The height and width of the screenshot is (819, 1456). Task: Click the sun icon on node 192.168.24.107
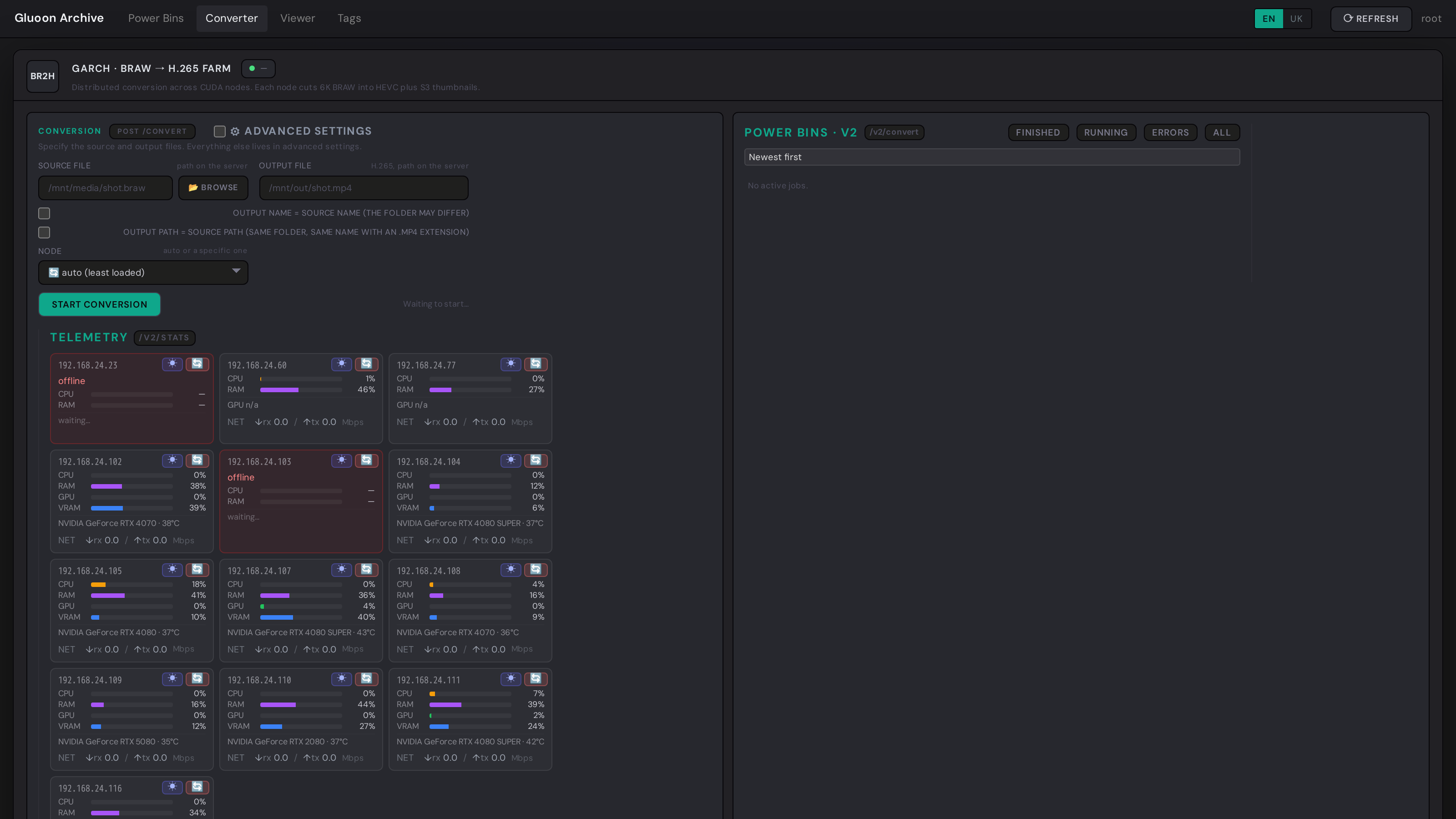(341, 570)
